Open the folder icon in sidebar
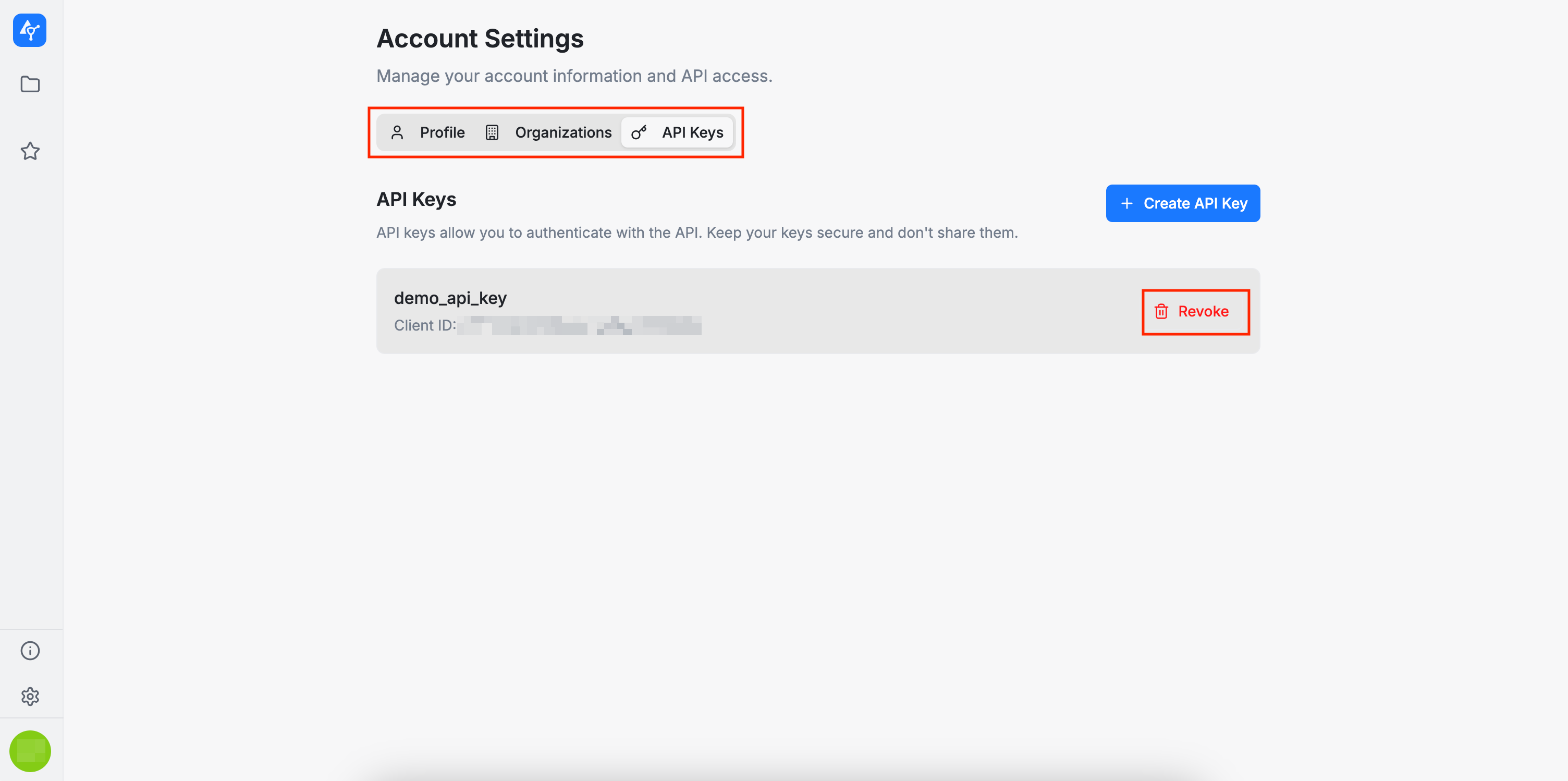 click(x=30, y=84)
